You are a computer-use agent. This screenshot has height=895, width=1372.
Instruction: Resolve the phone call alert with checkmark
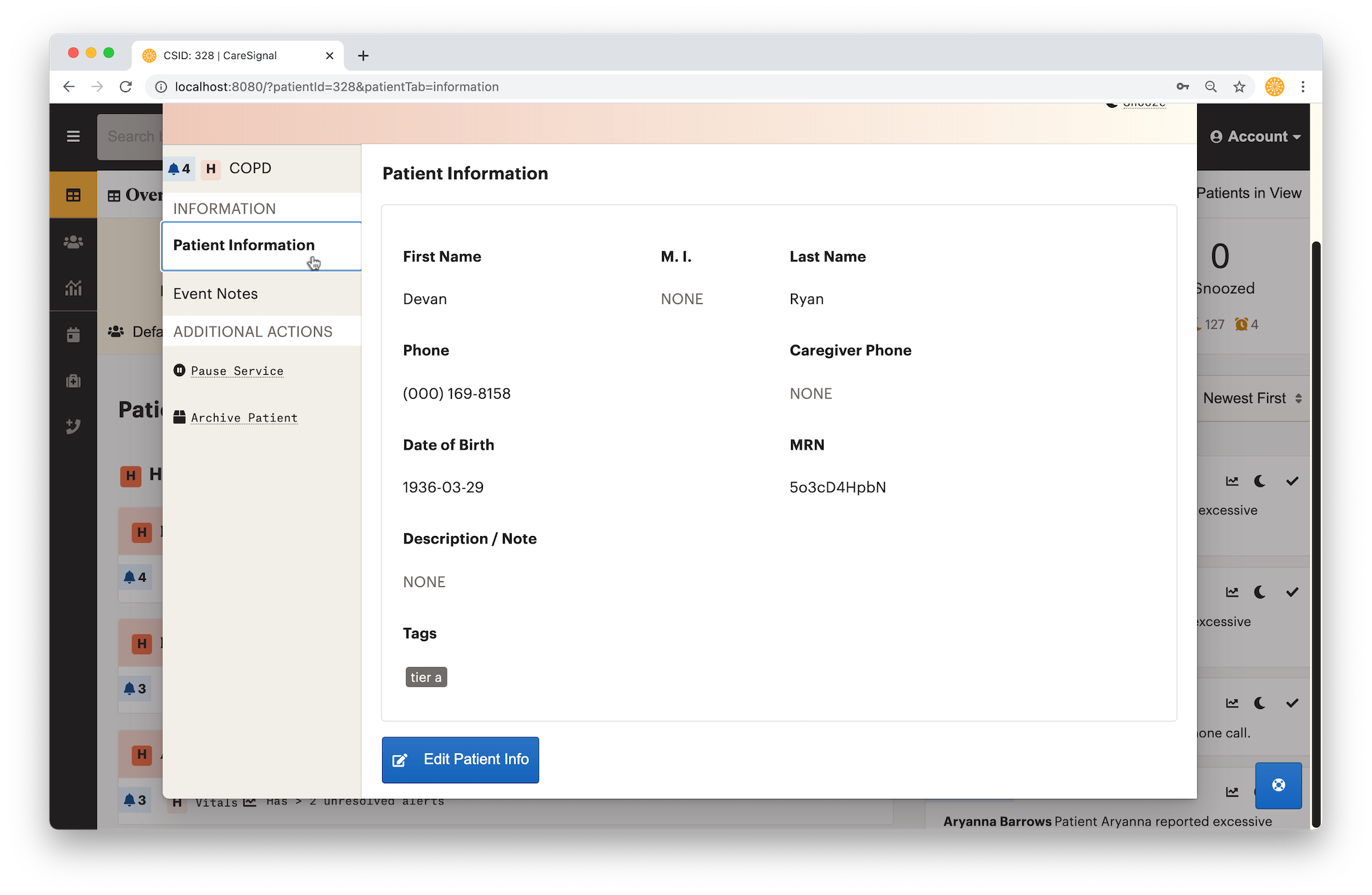coord(1292,704)
